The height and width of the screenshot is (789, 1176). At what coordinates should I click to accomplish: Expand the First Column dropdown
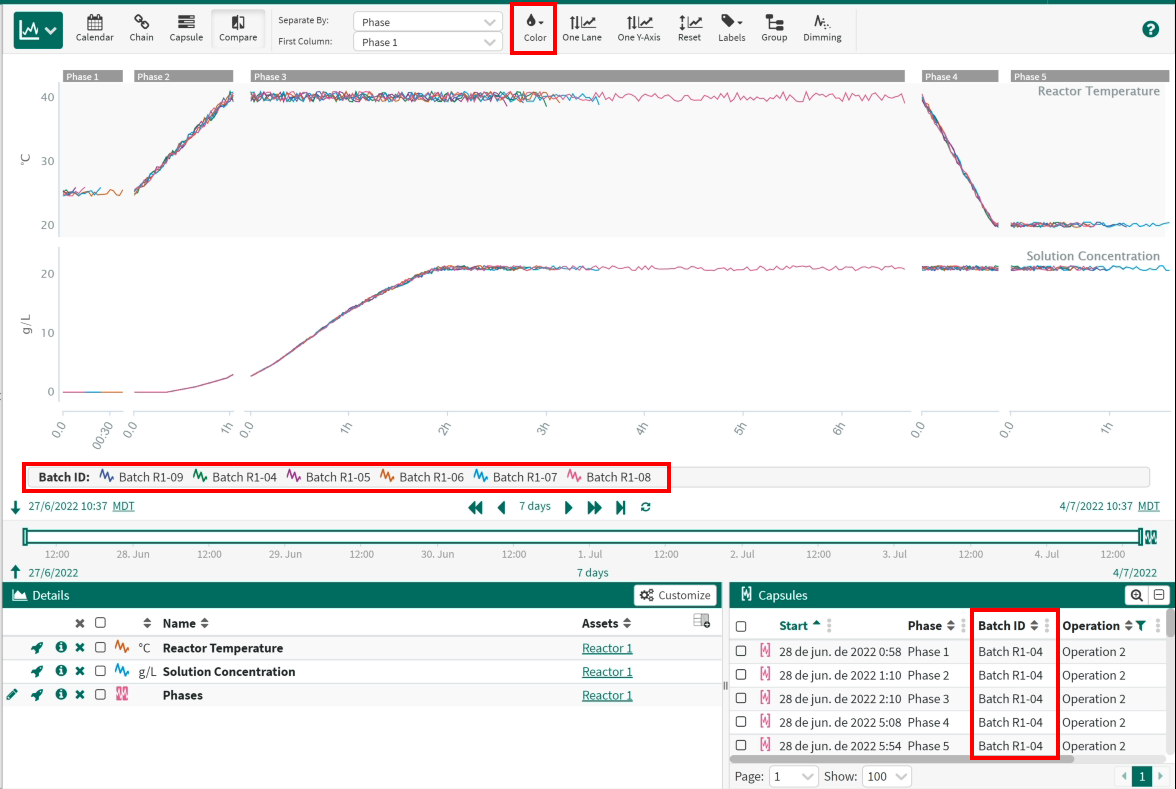[x=428, y=42]
